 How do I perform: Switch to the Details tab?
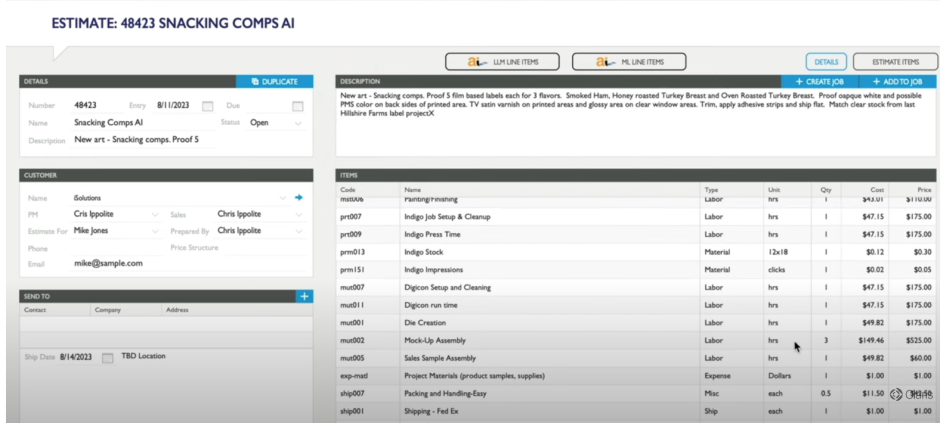click(825, 62)
